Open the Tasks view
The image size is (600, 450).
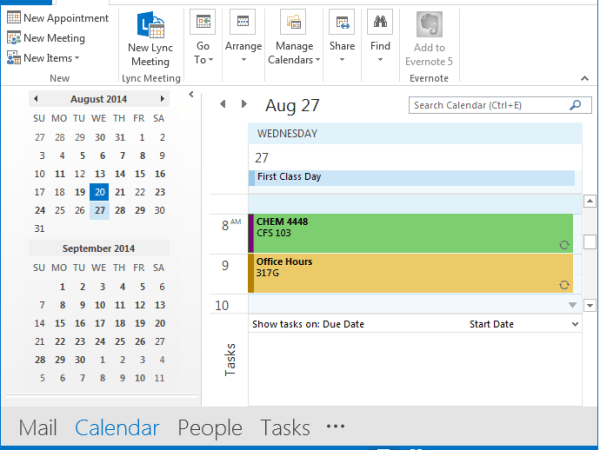(285, 428)
